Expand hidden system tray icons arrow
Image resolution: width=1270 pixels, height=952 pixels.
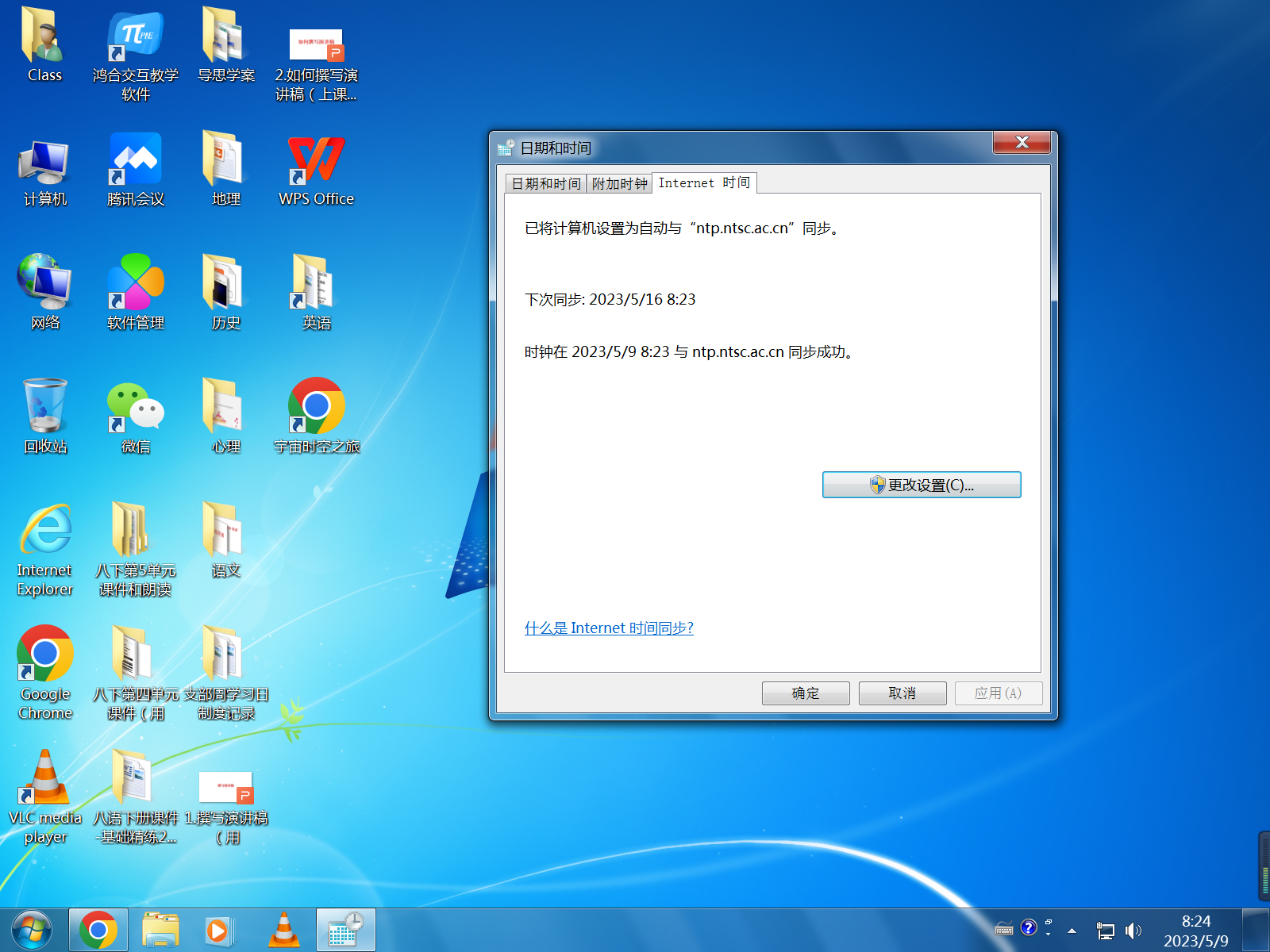tap(1072, 931)
